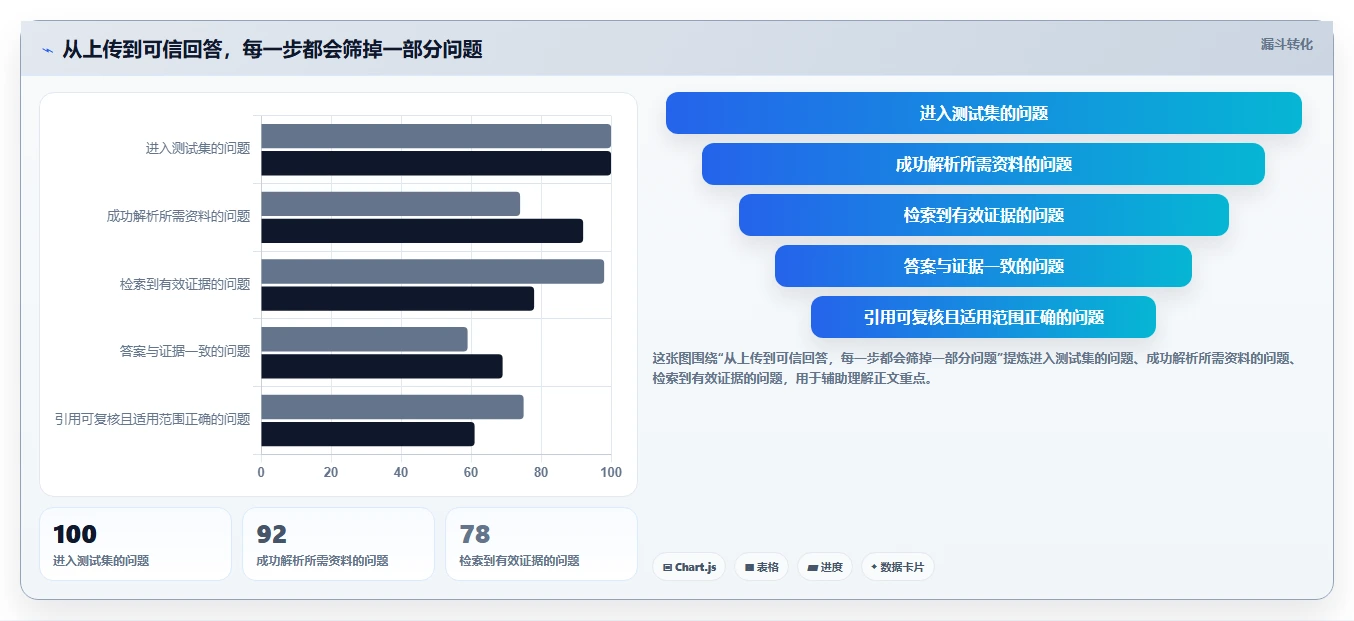1354x621 pixels.
Task: Select the title 从上传到可信回答 heading text
Action: pos(272,49)
